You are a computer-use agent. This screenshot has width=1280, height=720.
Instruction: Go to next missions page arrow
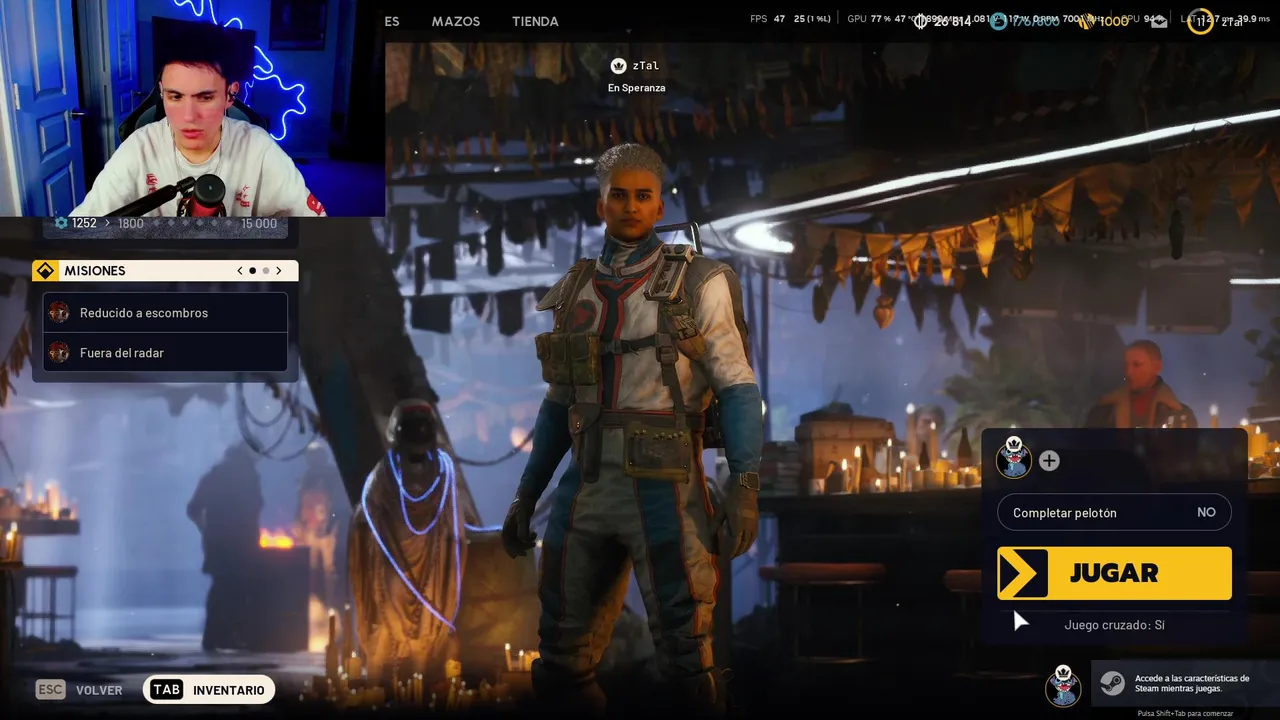point(279,271)
